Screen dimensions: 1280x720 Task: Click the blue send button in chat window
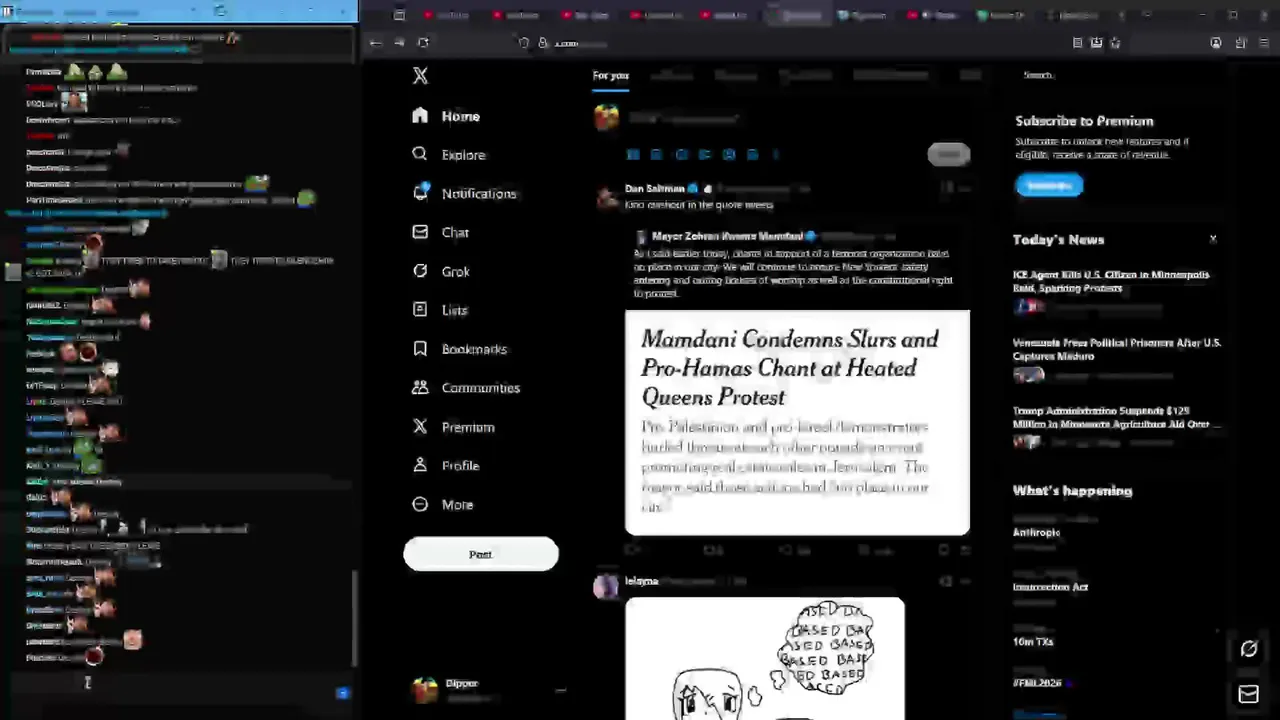point(343,693)
